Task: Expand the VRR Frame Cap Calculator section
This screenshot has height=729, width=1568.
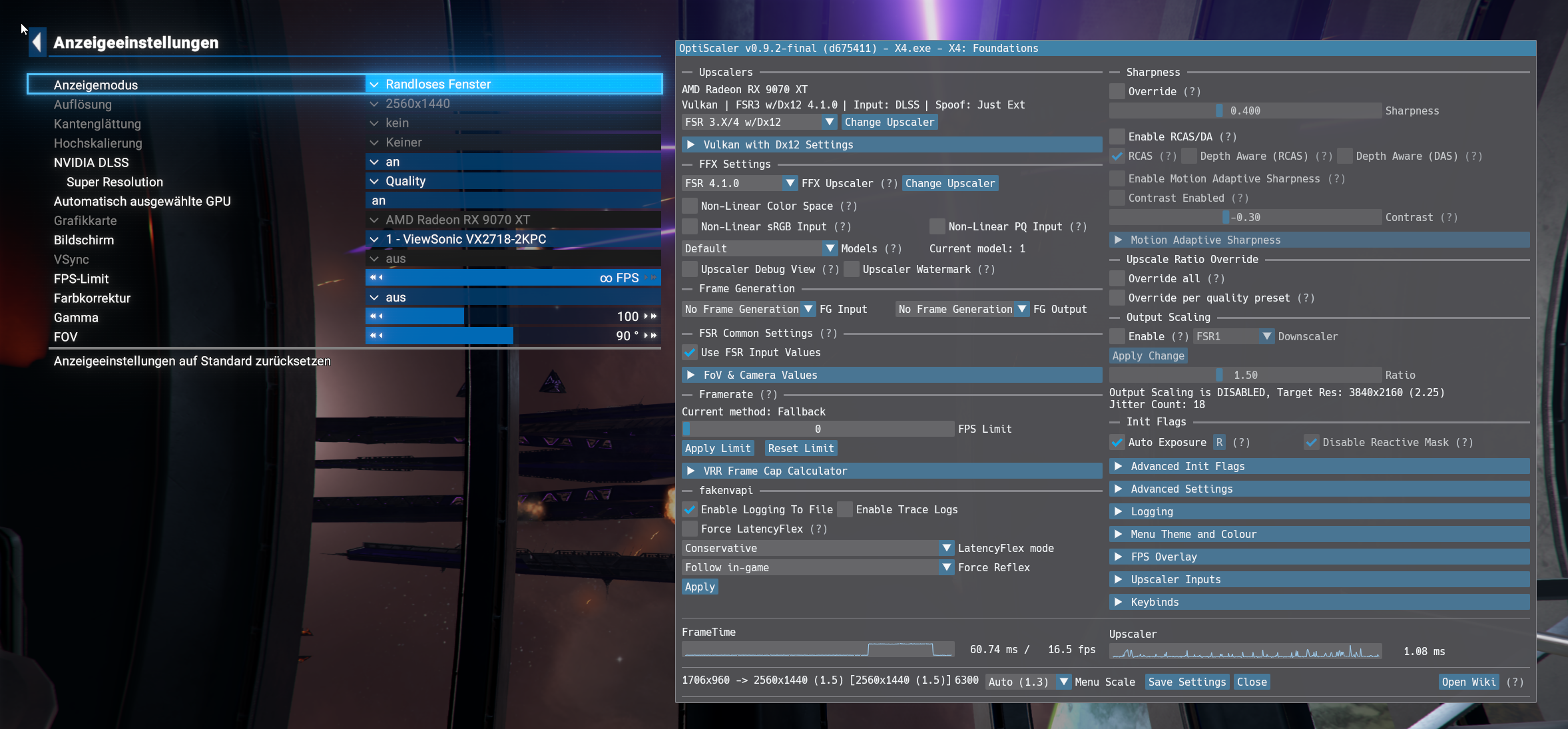Action: click(892, 471)
